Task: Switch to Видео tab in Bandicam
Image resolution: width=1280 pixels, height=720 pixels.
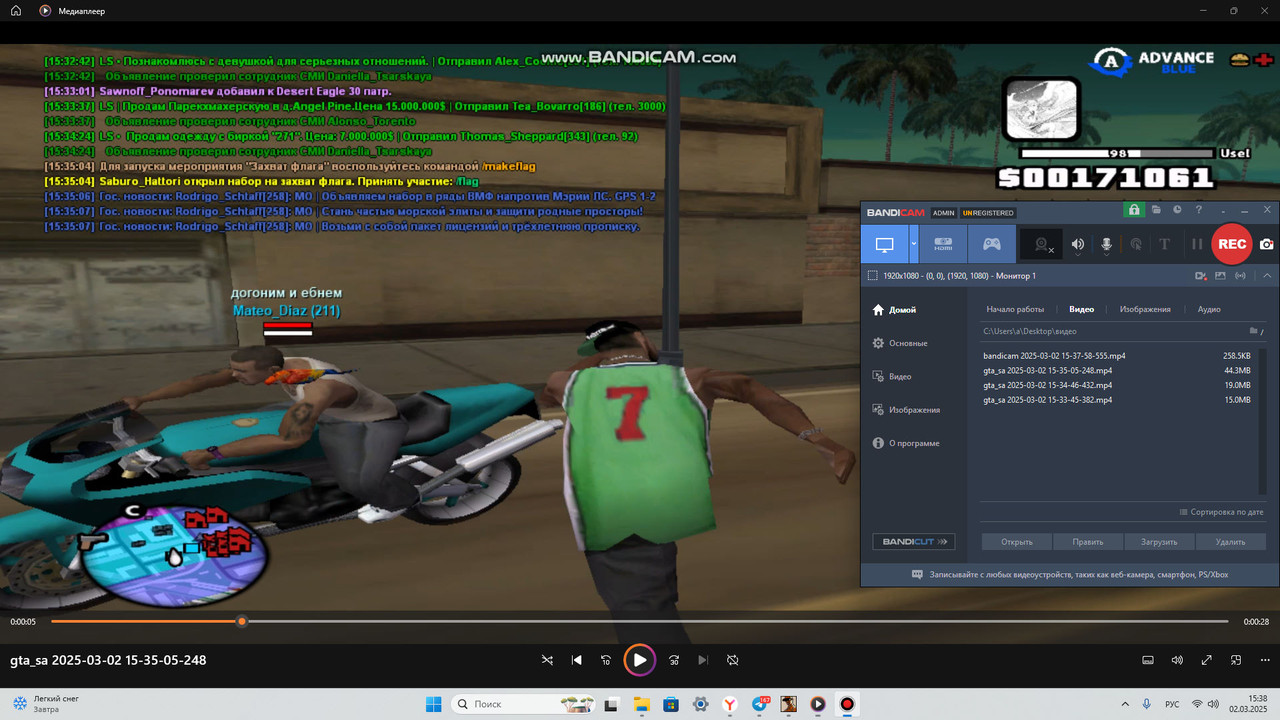Action: [1081, 309]
